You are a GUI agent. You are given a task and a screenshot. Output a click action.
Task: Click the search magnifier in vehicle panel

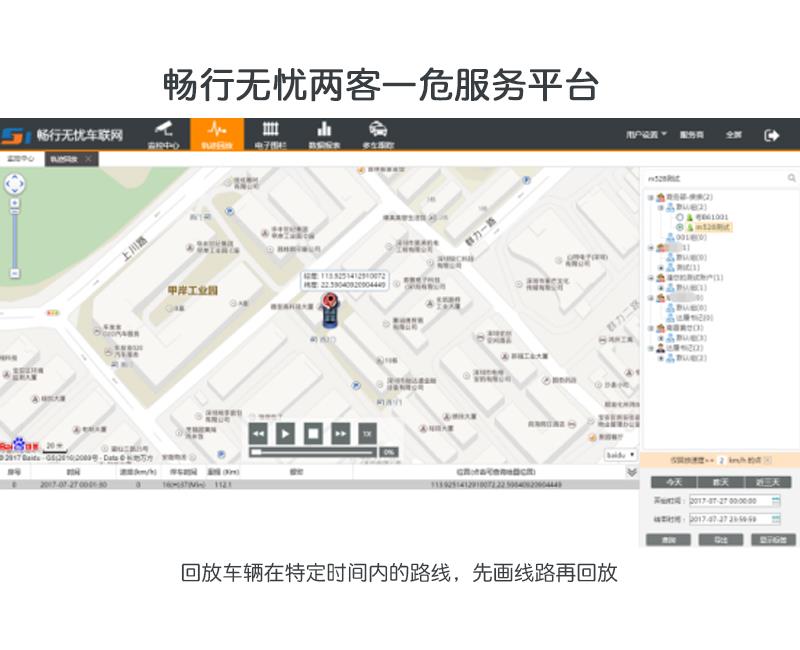click(x=791, y=178)
